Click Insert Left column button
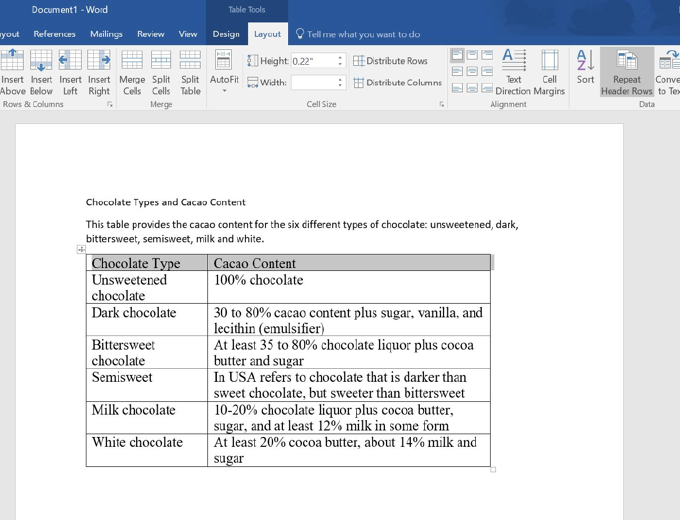 [x=70, y=72]
